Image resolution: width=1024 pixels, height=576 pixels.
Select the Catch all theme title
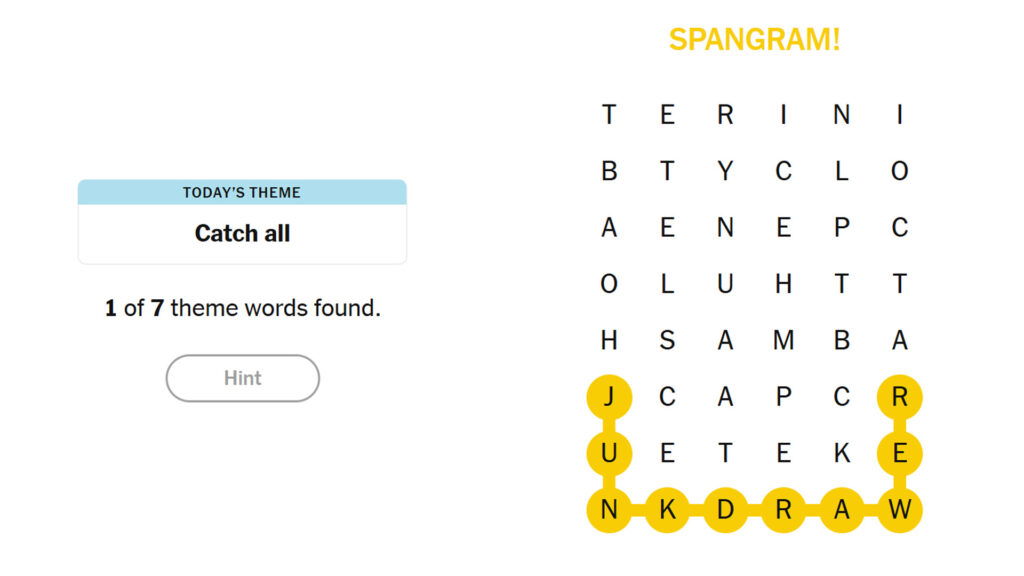(x=242, y=233)
